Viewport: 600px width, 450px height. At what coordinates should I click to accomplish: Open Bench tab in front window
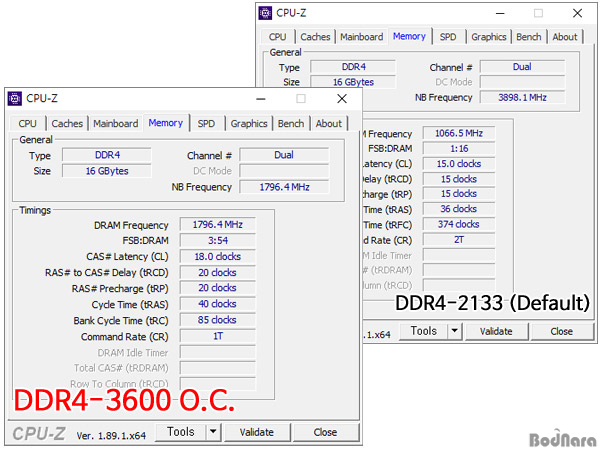click(291, 124)
